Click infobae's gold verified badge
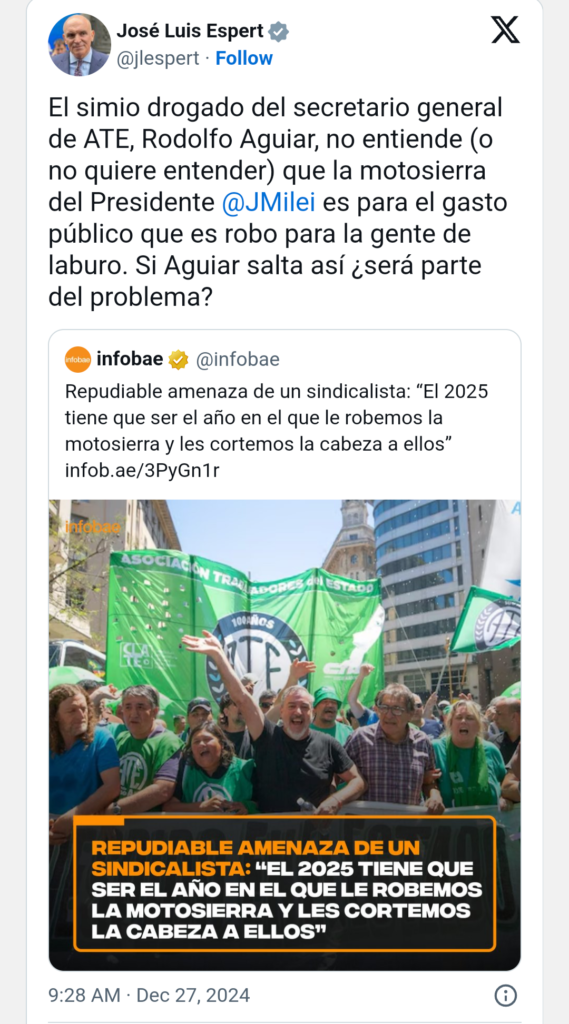Screen dimensions: 569x1024 pos(178,359)
